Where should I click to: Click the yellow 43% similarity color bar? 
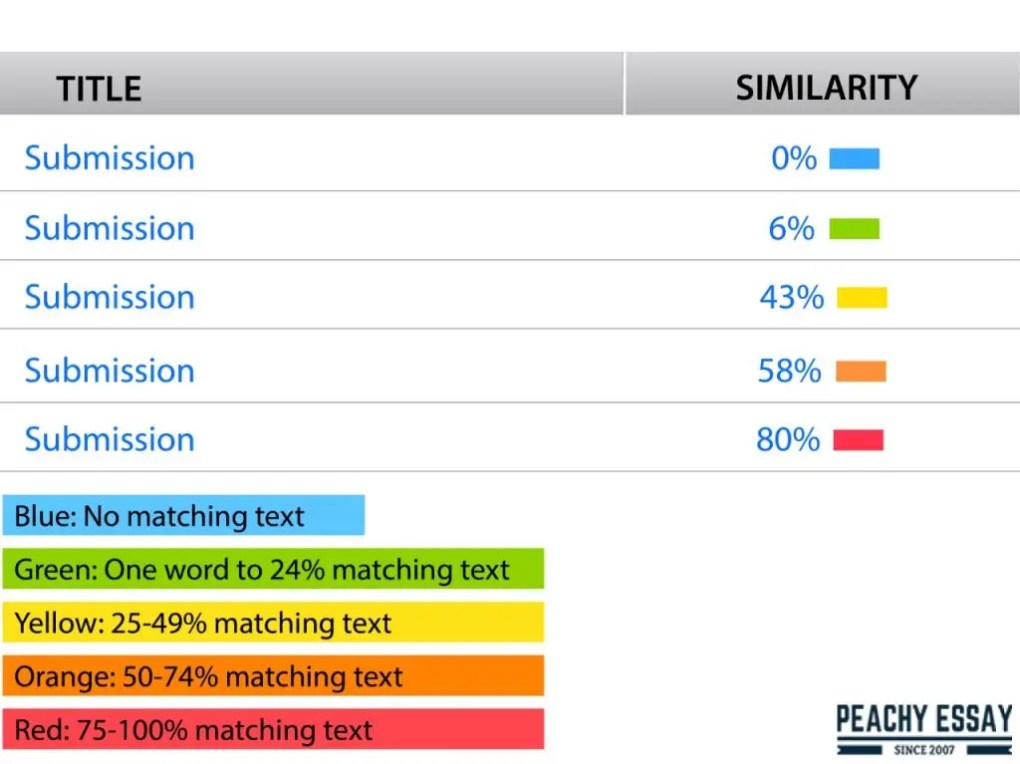click(x=861, y=298)
